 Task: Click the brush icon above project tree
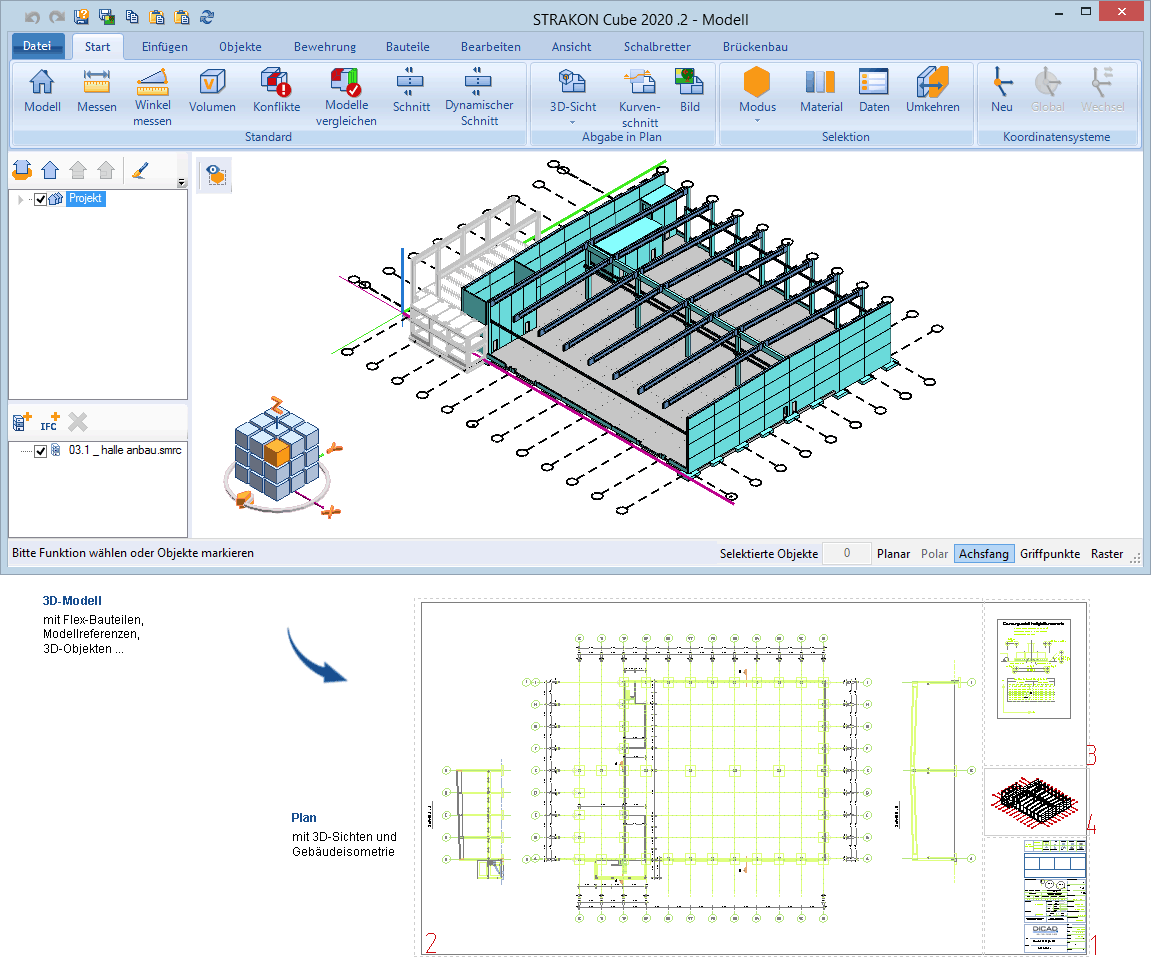click(139, 170)
